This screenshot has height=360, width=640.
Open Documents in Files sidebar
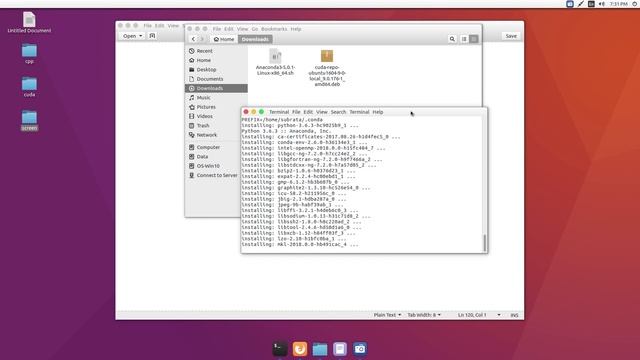(x=216, y=79)
